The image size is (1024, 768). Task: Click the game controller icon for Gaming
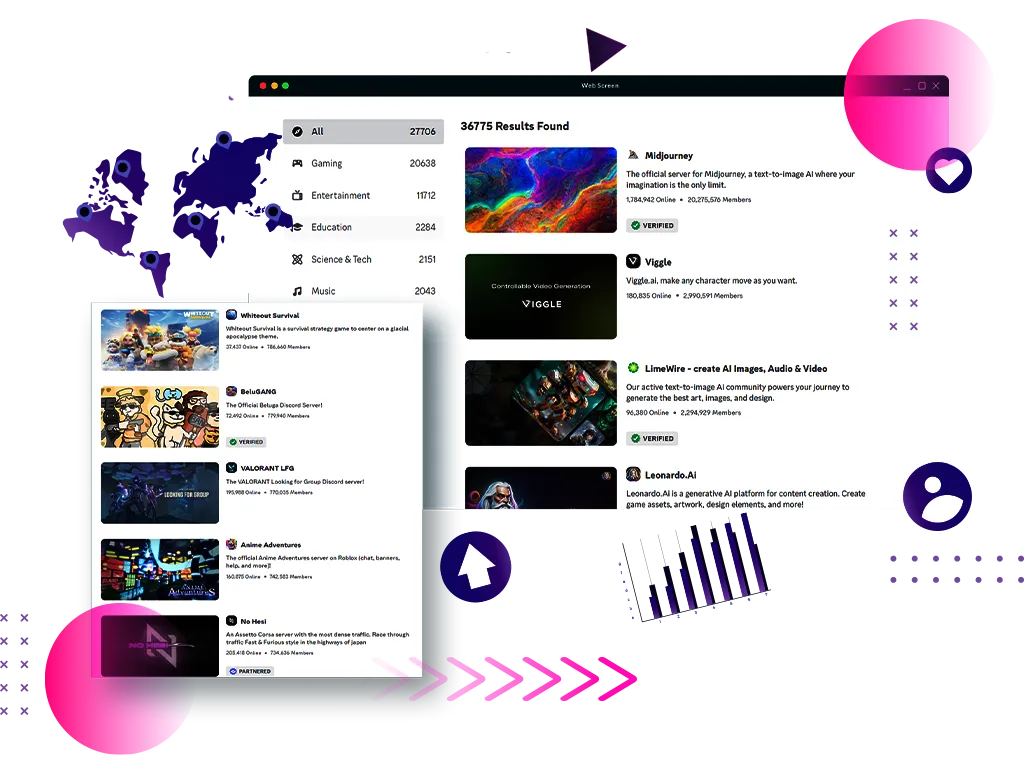tap(297, 163)
